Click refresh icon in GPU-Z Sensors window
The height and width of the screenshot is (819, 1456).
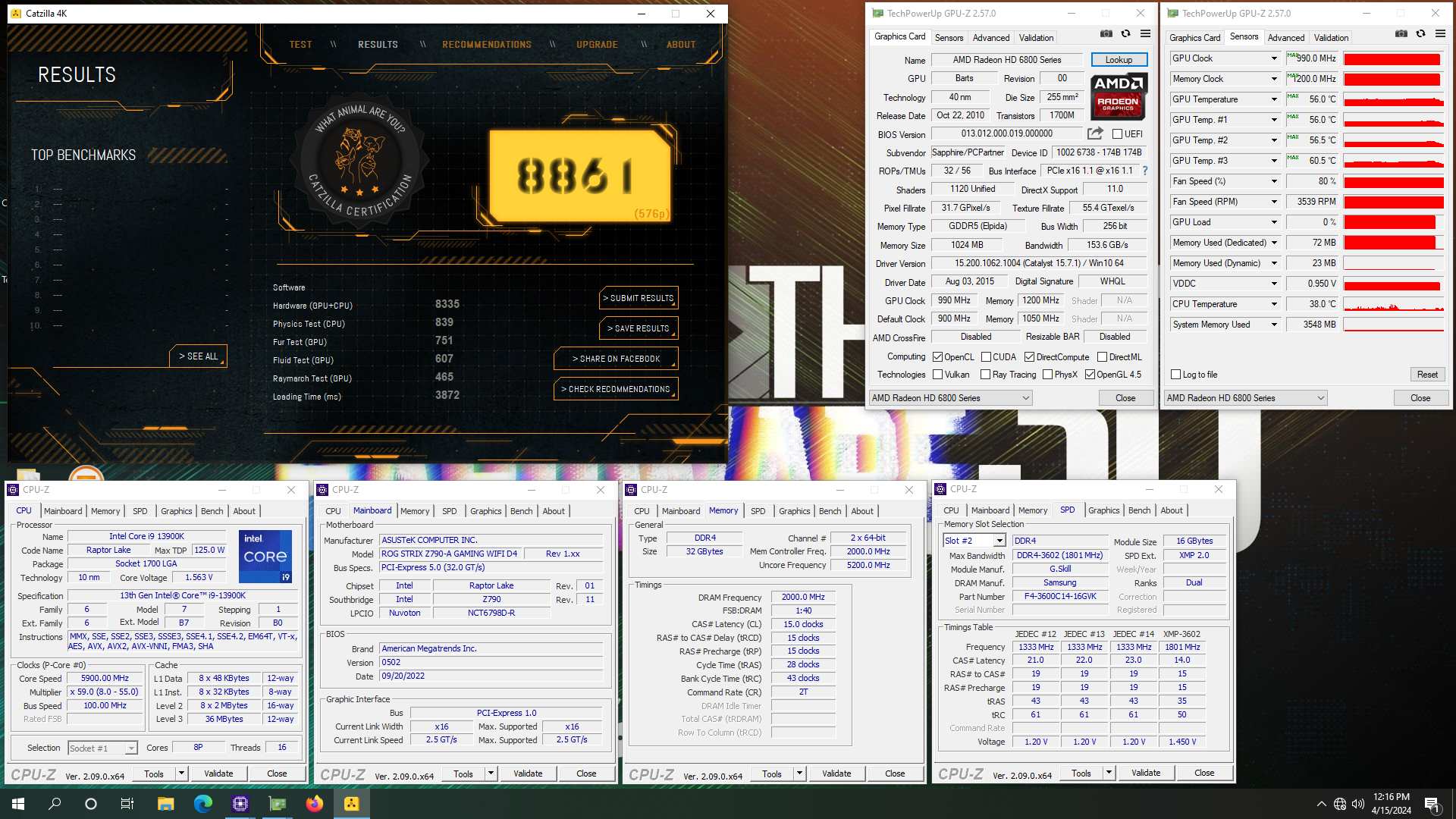pyautogui.click(x=1421, y=34)
